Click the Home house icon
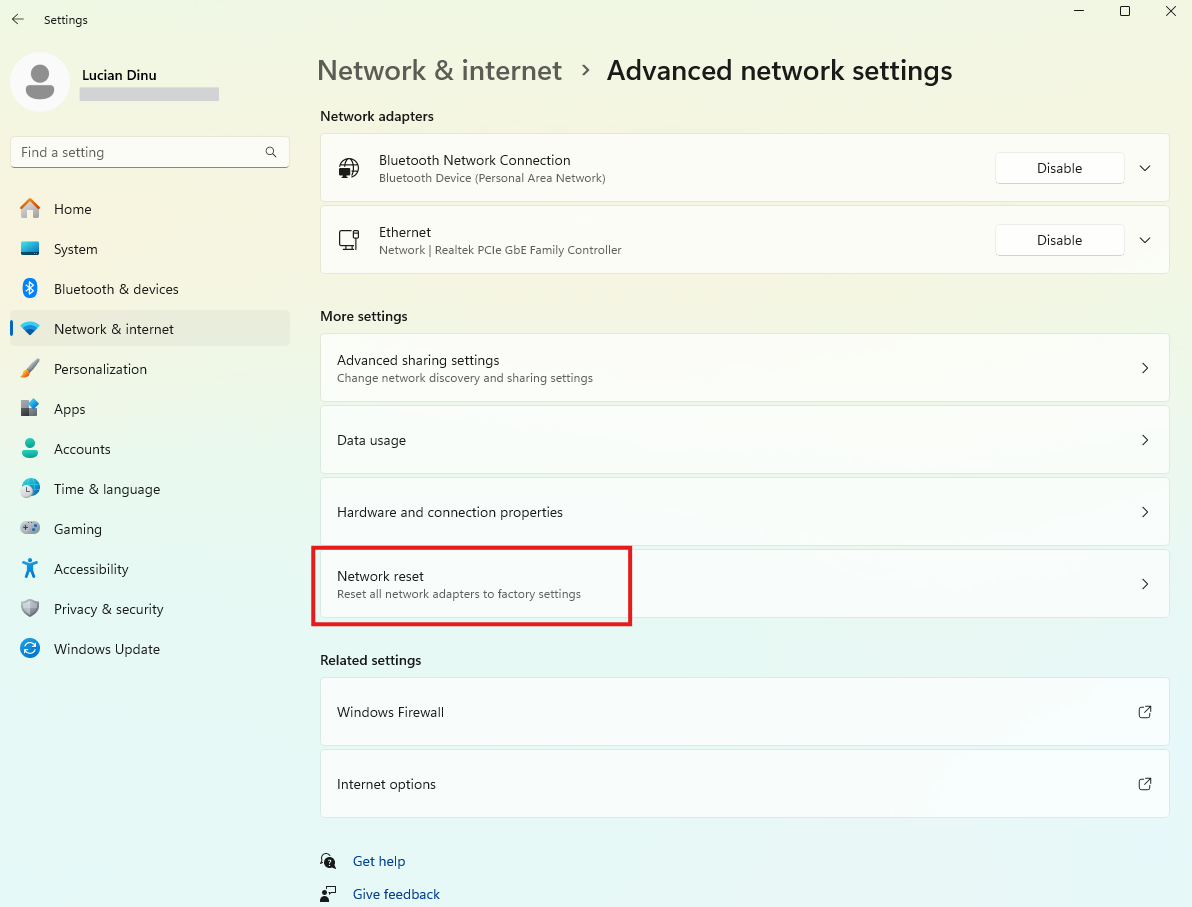 pyautogui.click(x=30, y=208)
